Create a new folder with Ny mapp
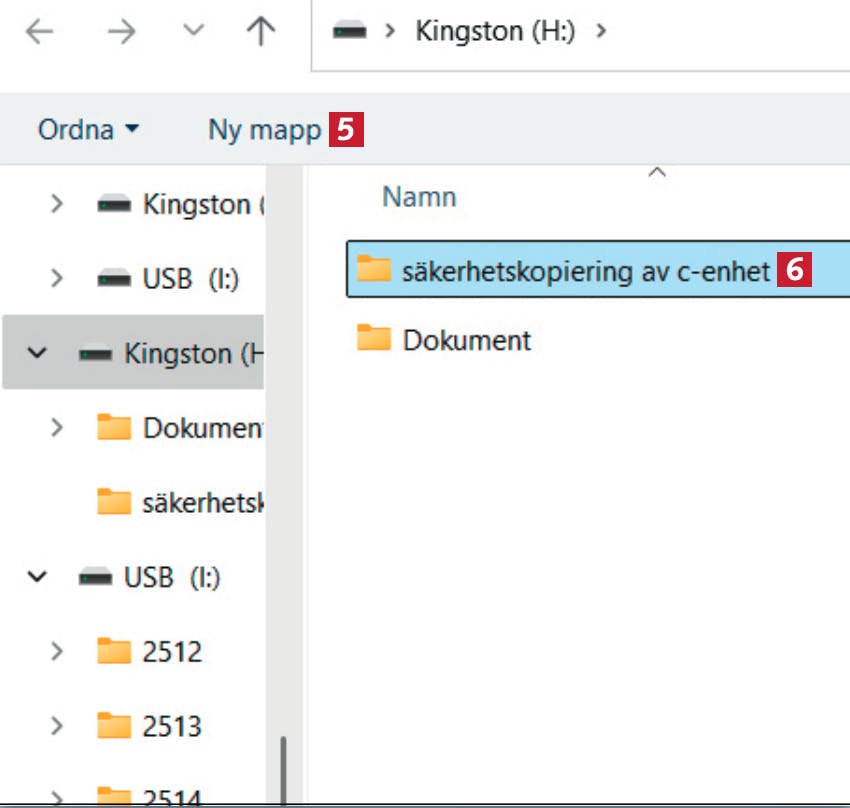 [265, 130]
